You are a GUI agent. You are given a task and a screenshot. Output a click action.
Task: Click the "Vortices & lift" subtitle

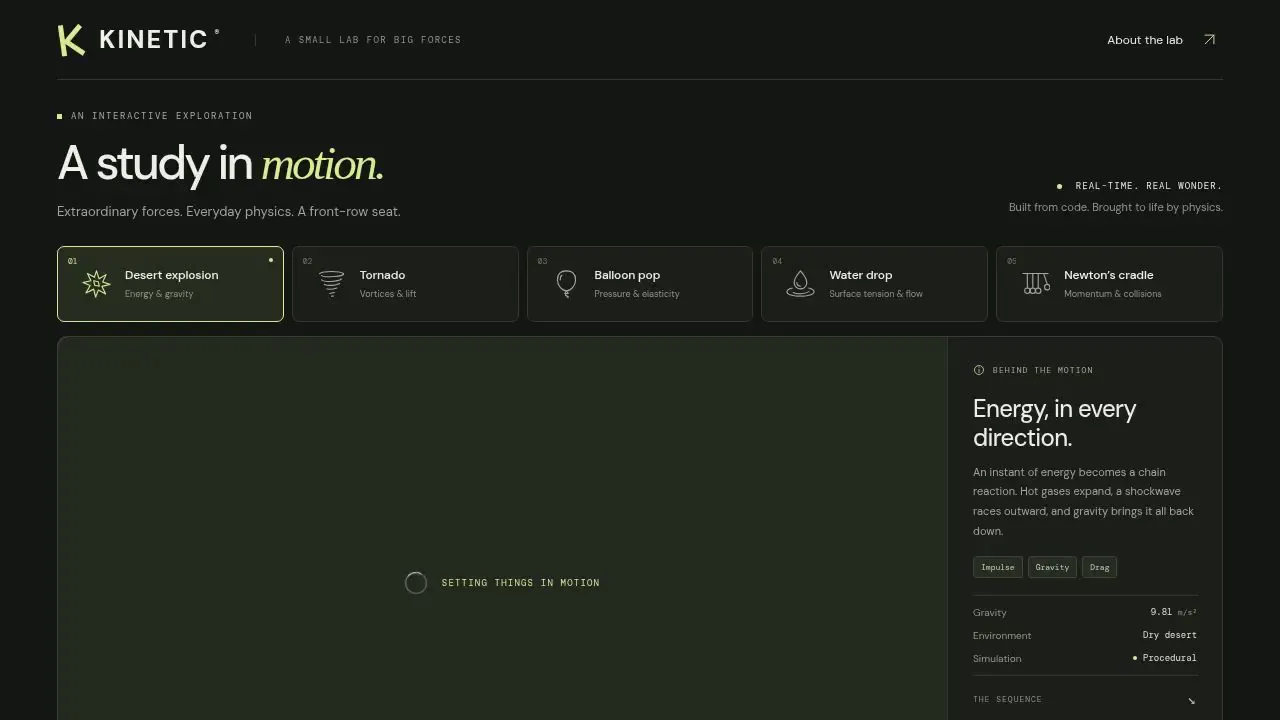pos(388,294)
